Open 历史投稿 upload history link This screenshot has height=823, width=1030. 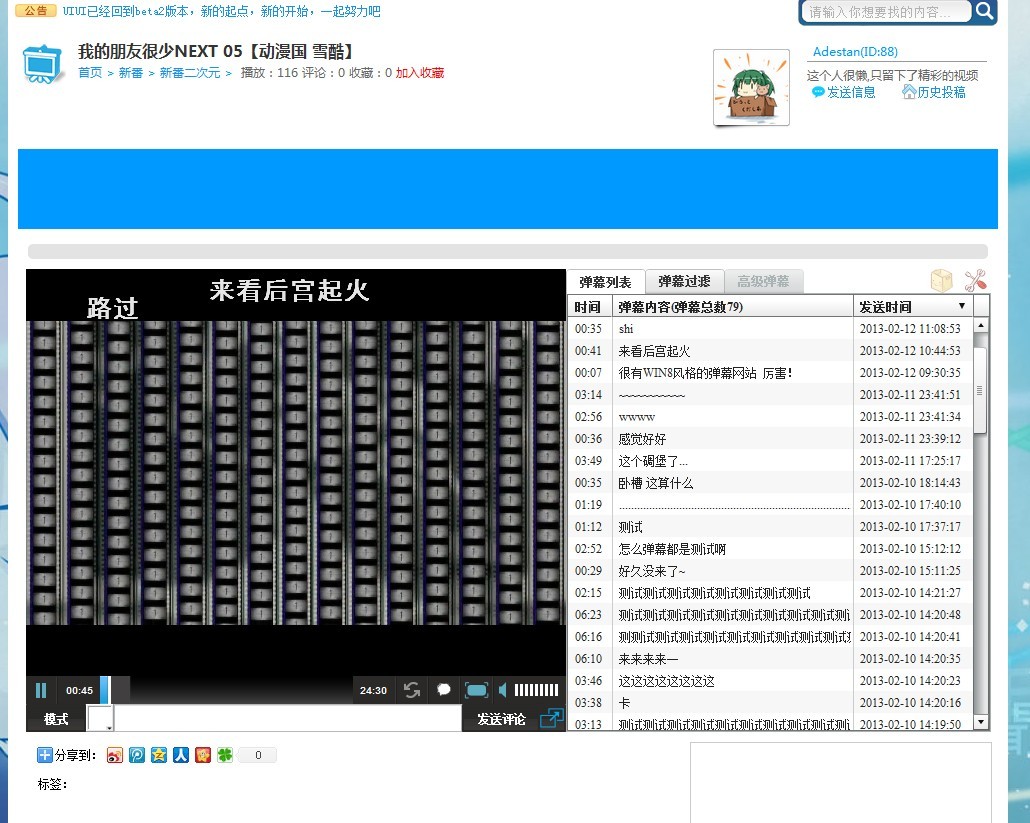coord(934,93)
